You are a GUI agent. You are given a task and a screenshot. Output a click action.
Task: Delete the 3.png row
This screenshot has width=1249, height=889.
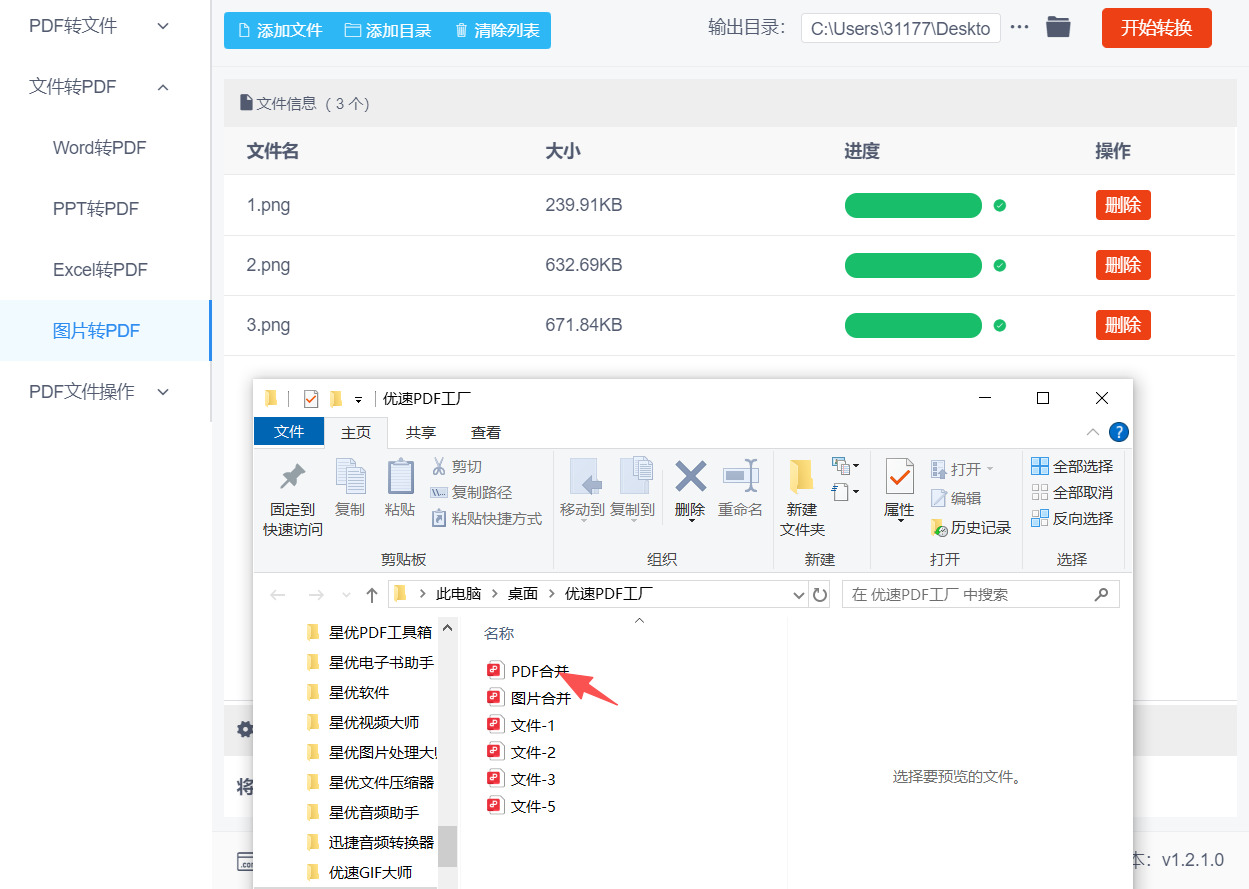[1123, 325]
